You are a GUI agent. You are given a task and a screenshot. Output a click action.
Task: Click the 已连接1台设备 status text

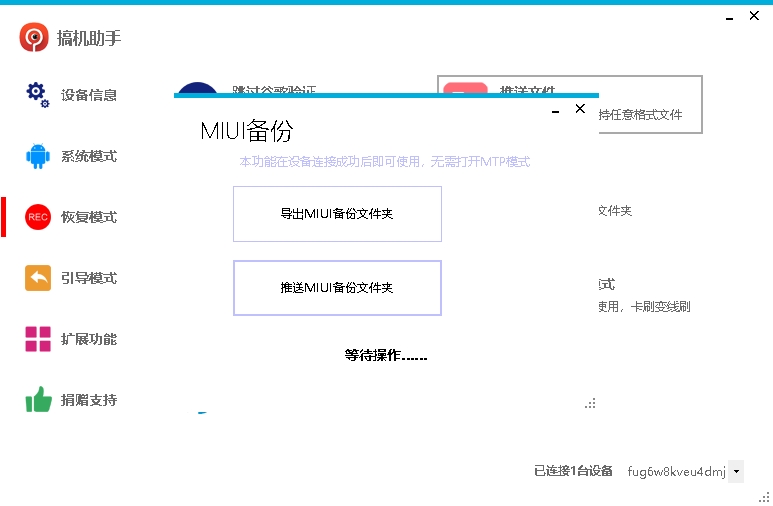click(573, 471)
